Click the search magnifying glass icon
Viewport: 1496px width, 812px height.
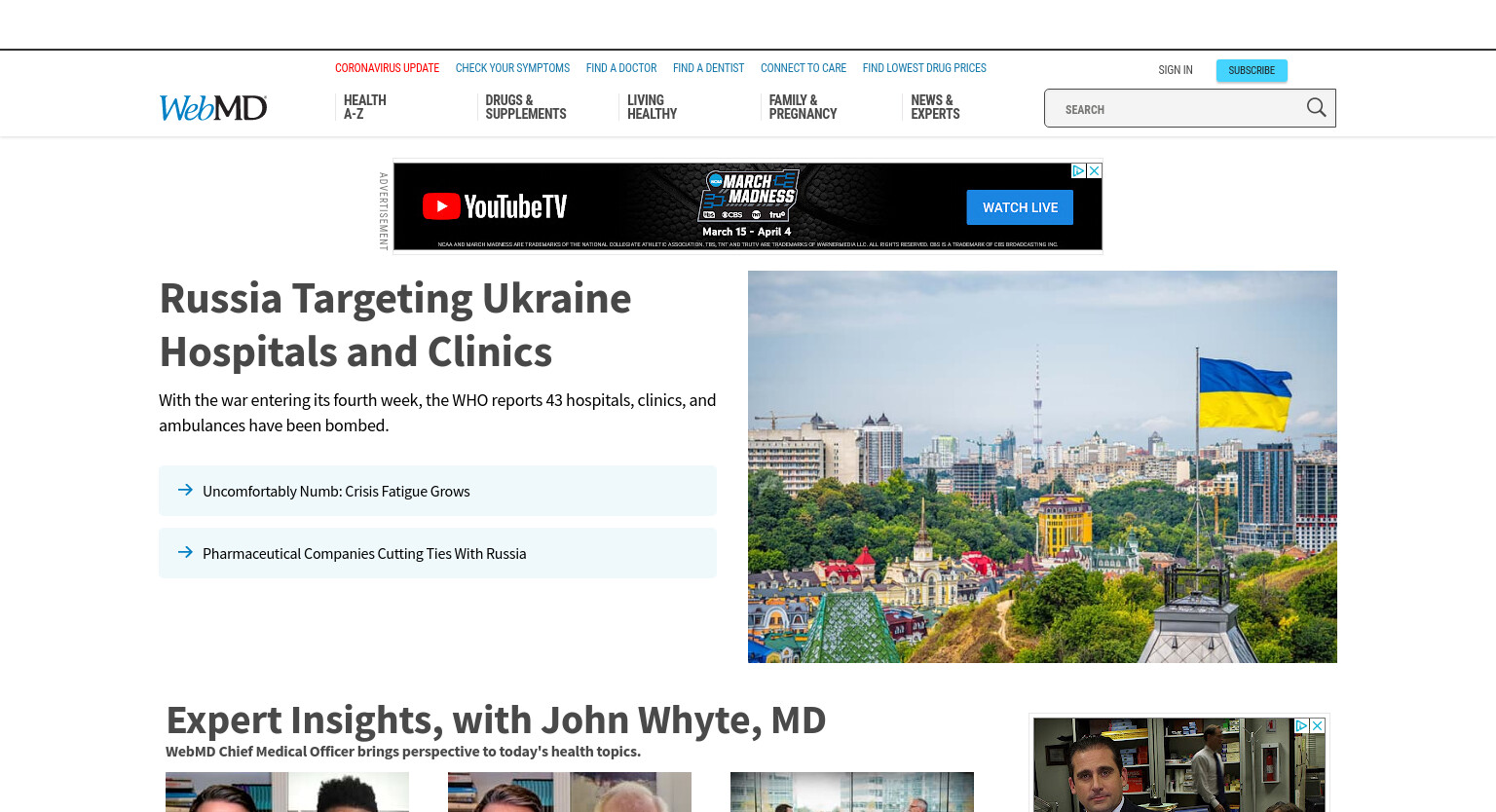1316,108
